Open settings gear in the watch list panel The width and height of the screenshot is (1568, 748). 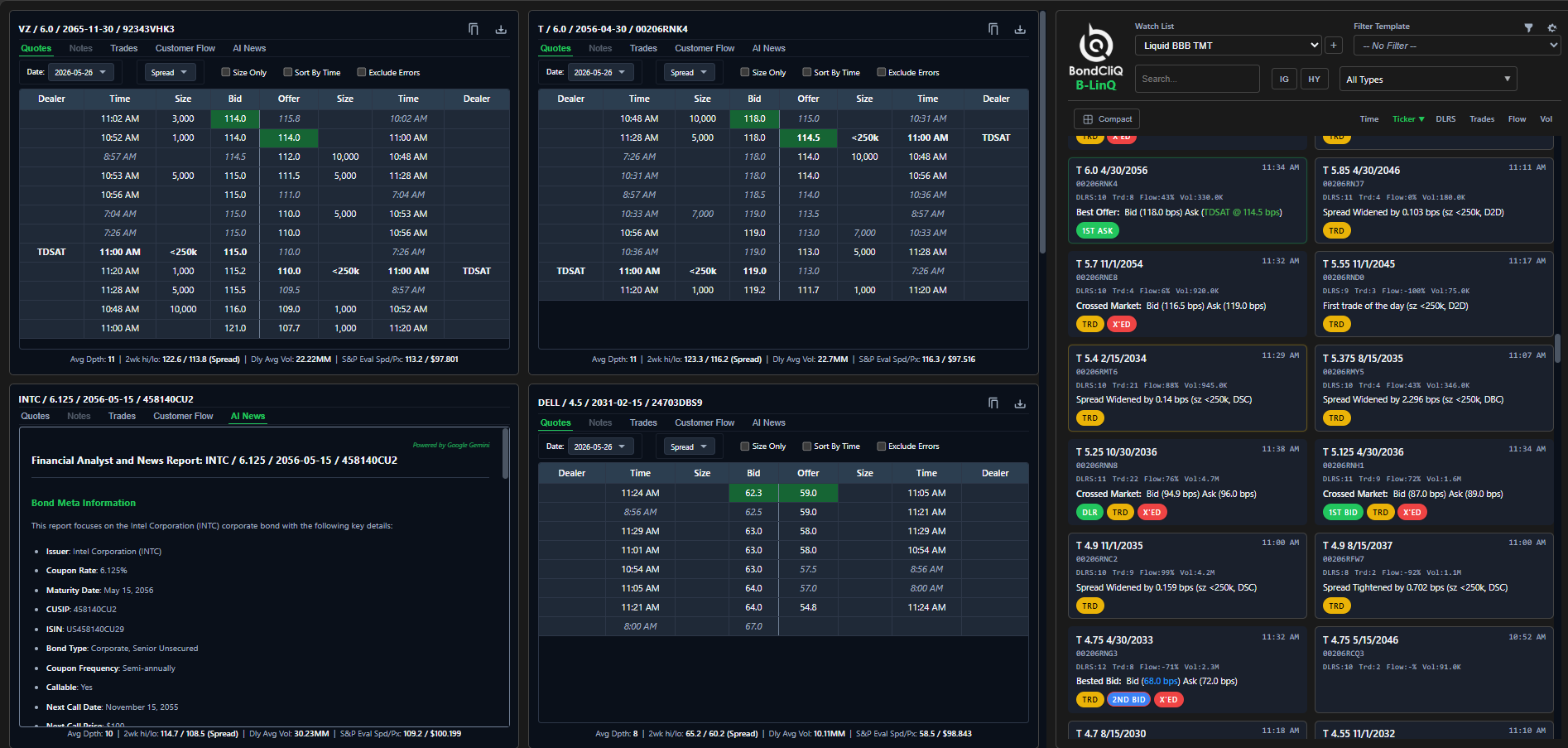point(1551,27)
